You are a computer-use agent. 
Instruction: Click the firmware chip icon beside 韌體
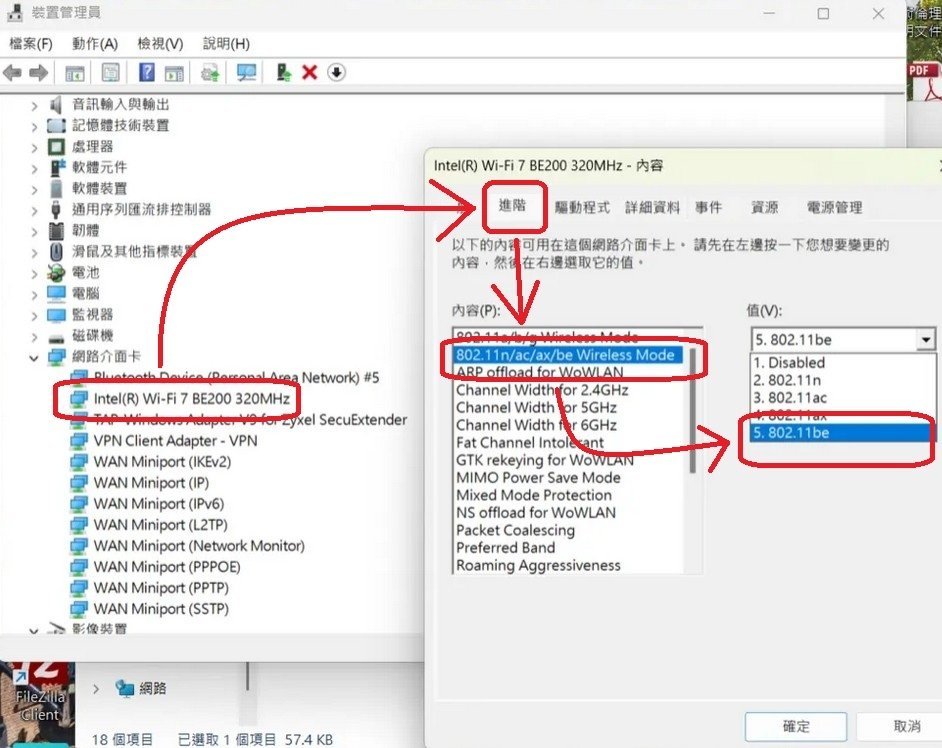coord(56,231)
